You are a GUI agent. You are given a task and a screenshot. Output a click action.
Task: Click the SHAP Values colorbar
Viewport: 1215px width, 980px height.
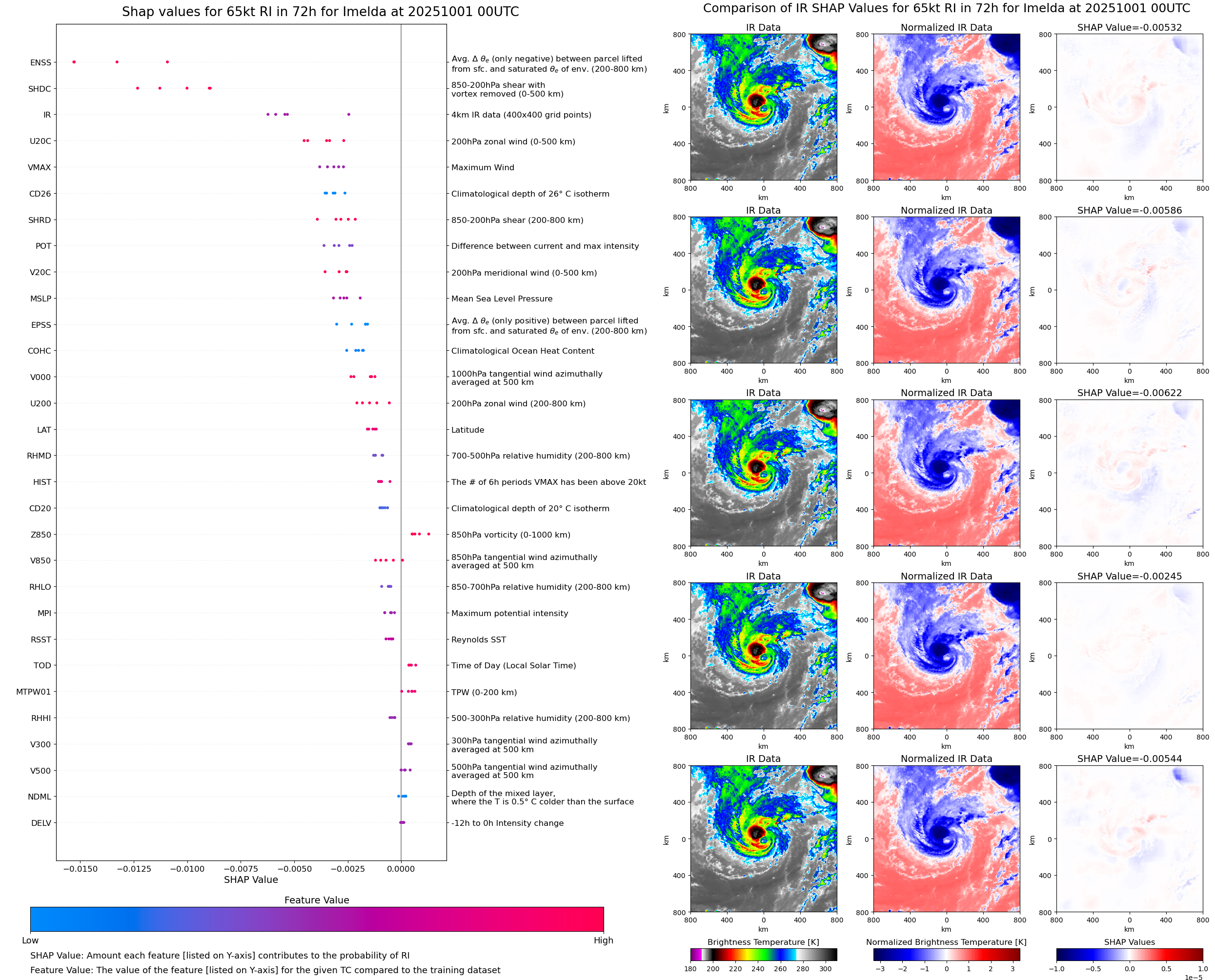click(x=1129, y=954)
